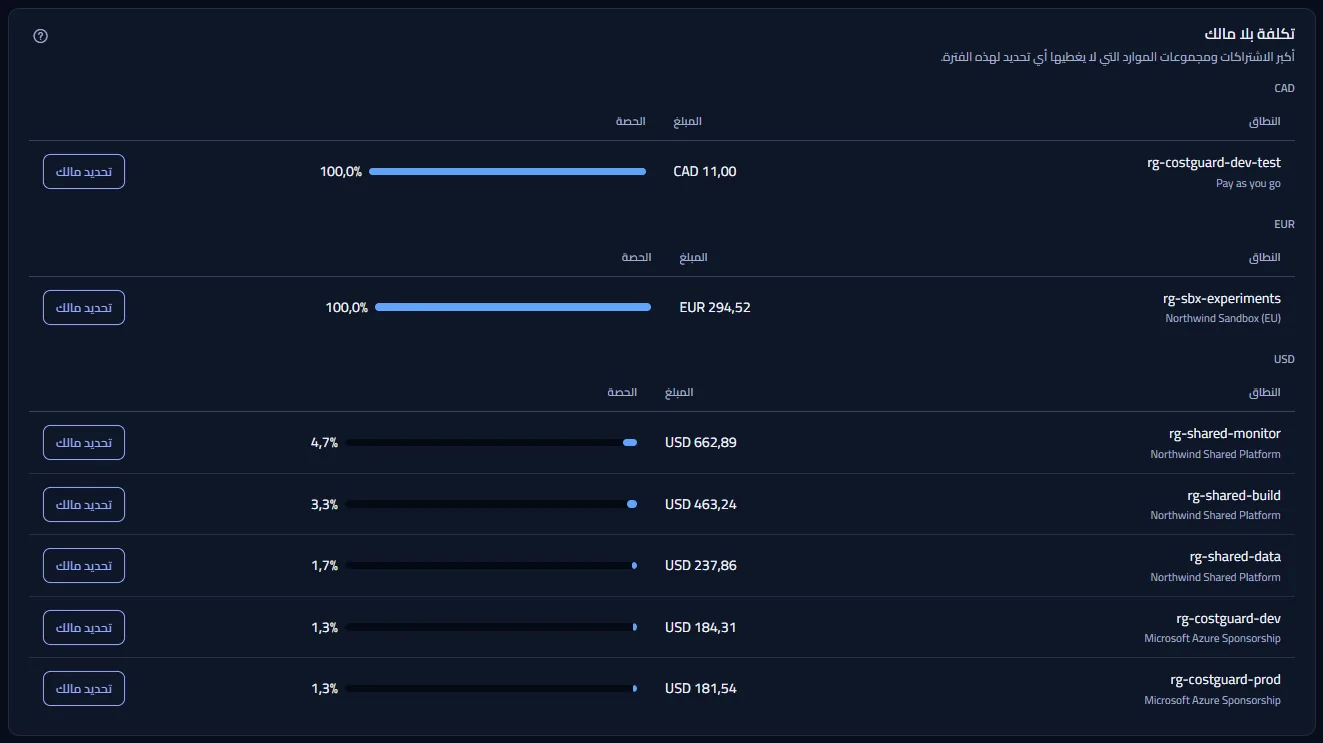The width and height of the screenshot is (1323, 743).
Task: Click the USD currency group heading
Action: pyautogui.click(x=1284, y=359)
